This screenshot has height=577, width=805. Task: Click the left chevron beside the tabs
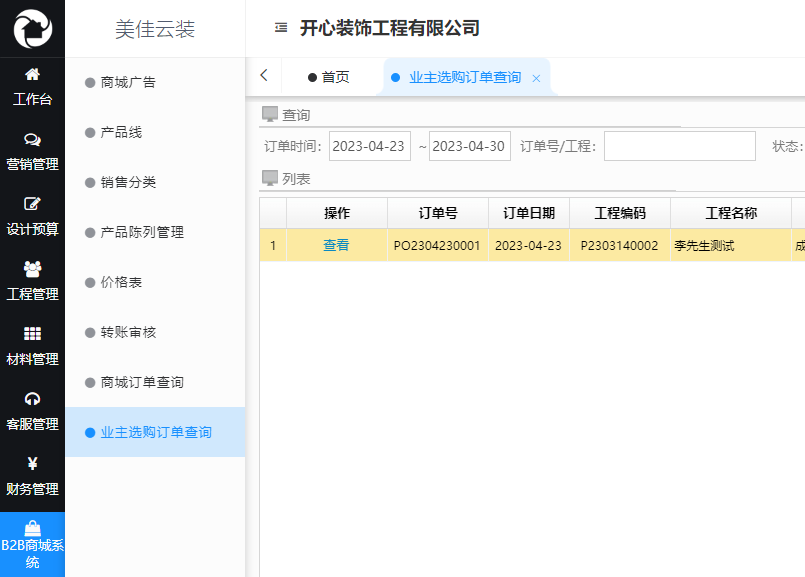click(x=264, y=74)
